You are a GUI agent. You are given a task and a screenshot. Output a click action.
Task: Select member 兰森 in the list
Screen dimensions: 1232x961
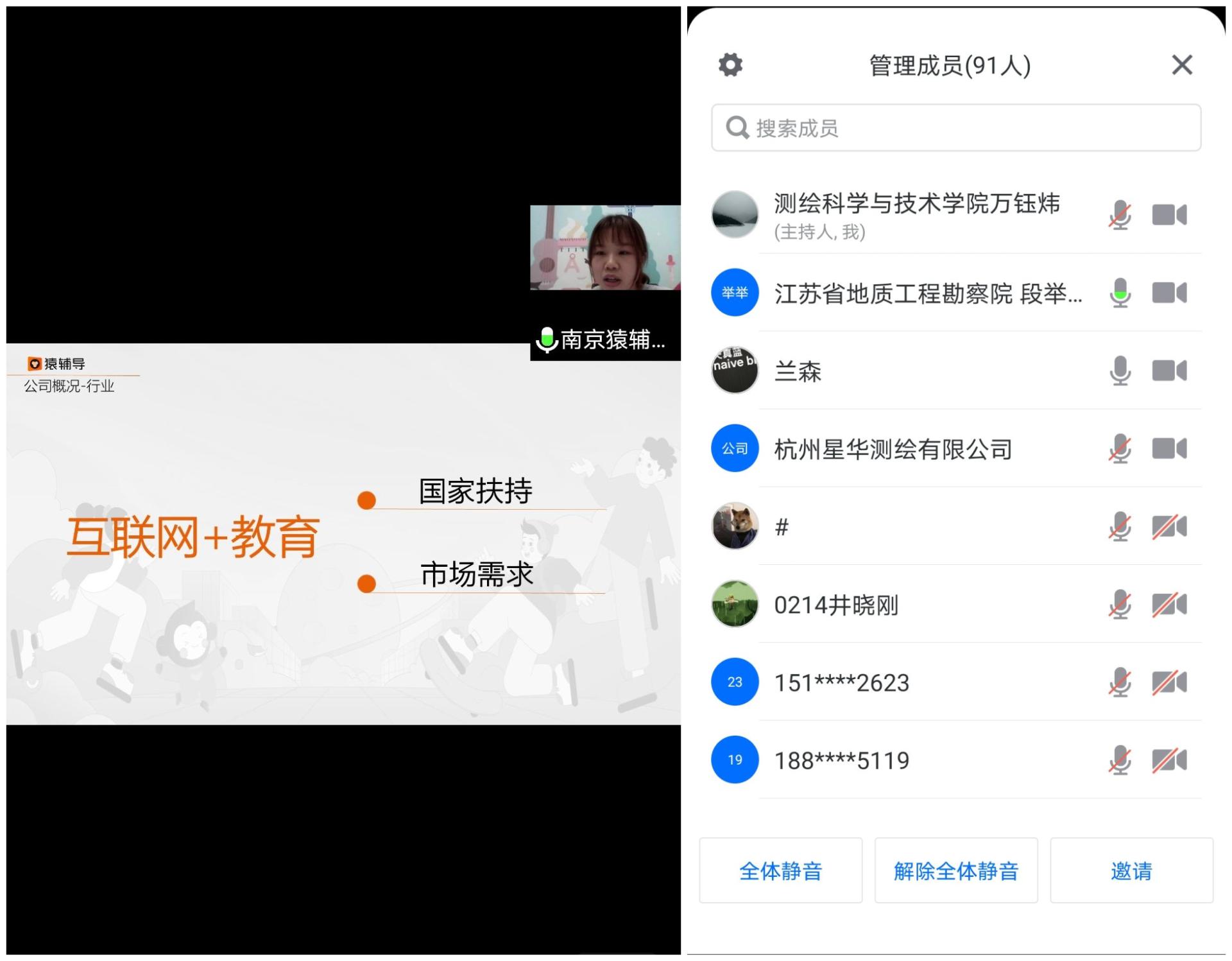tap(798, 372)
